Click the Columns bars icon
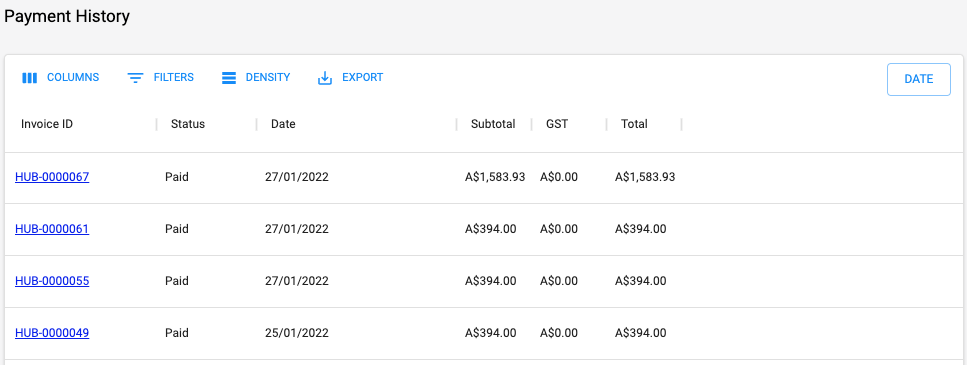The height and width of the screenshot is (365, 967). click(x=30, y=78)
